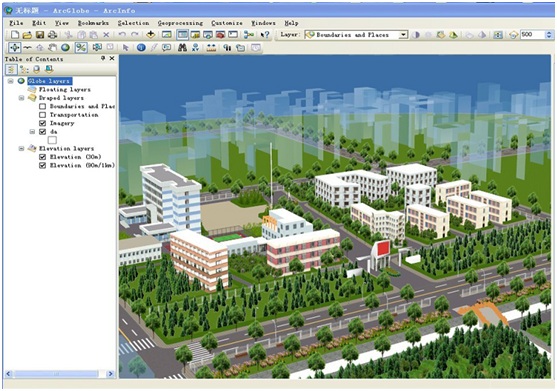Viewport: 557px width, 391px height.
Task: Click the What's This help icon
Action: pyautogui.click(x=265, y=35)
